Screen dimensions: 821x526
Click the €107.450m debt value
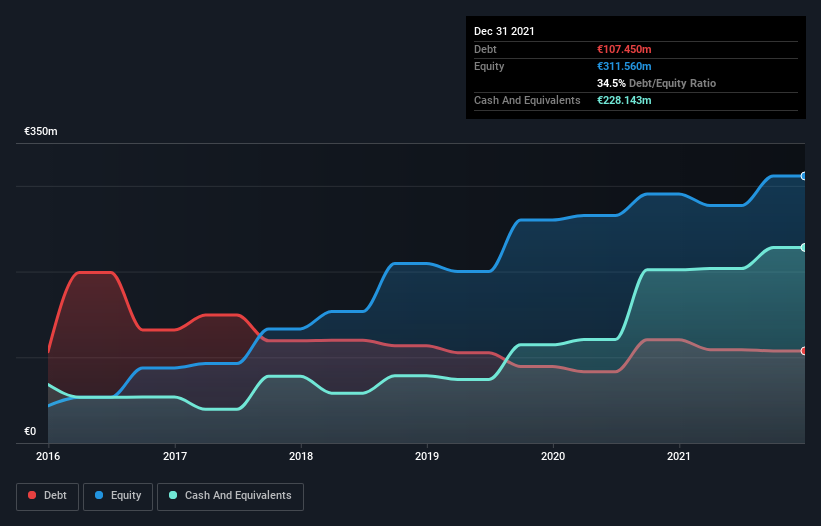(624, 49)
